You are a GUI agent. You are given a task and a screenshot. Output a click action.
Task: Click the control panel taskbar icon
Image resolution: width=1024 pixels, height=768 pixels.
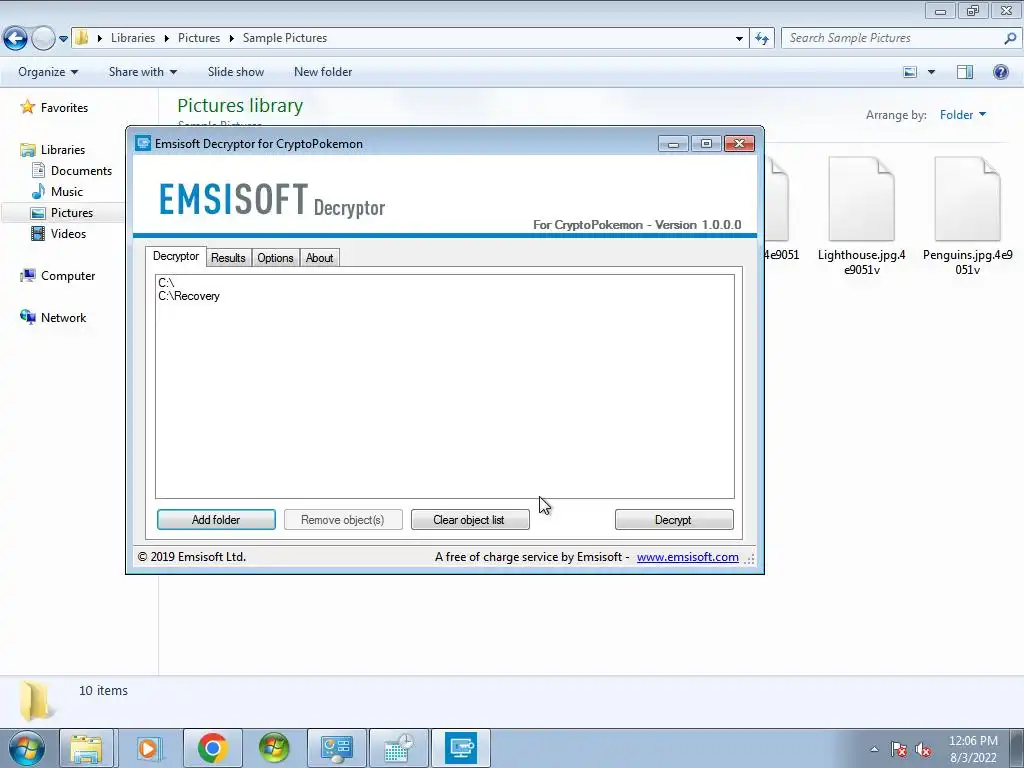[337, 748]
